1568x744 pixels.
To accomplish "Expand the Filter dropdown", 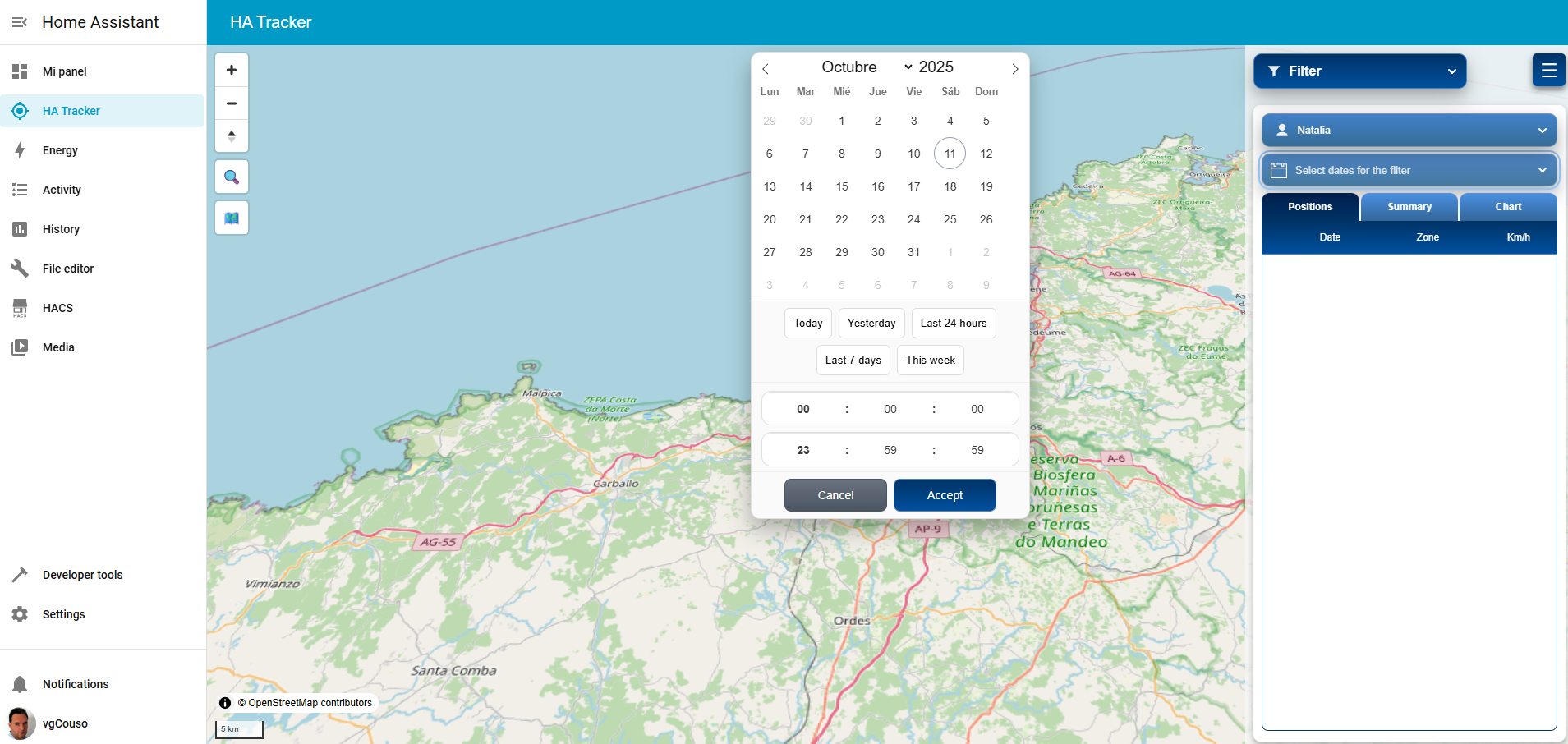I will (1359, 71).
